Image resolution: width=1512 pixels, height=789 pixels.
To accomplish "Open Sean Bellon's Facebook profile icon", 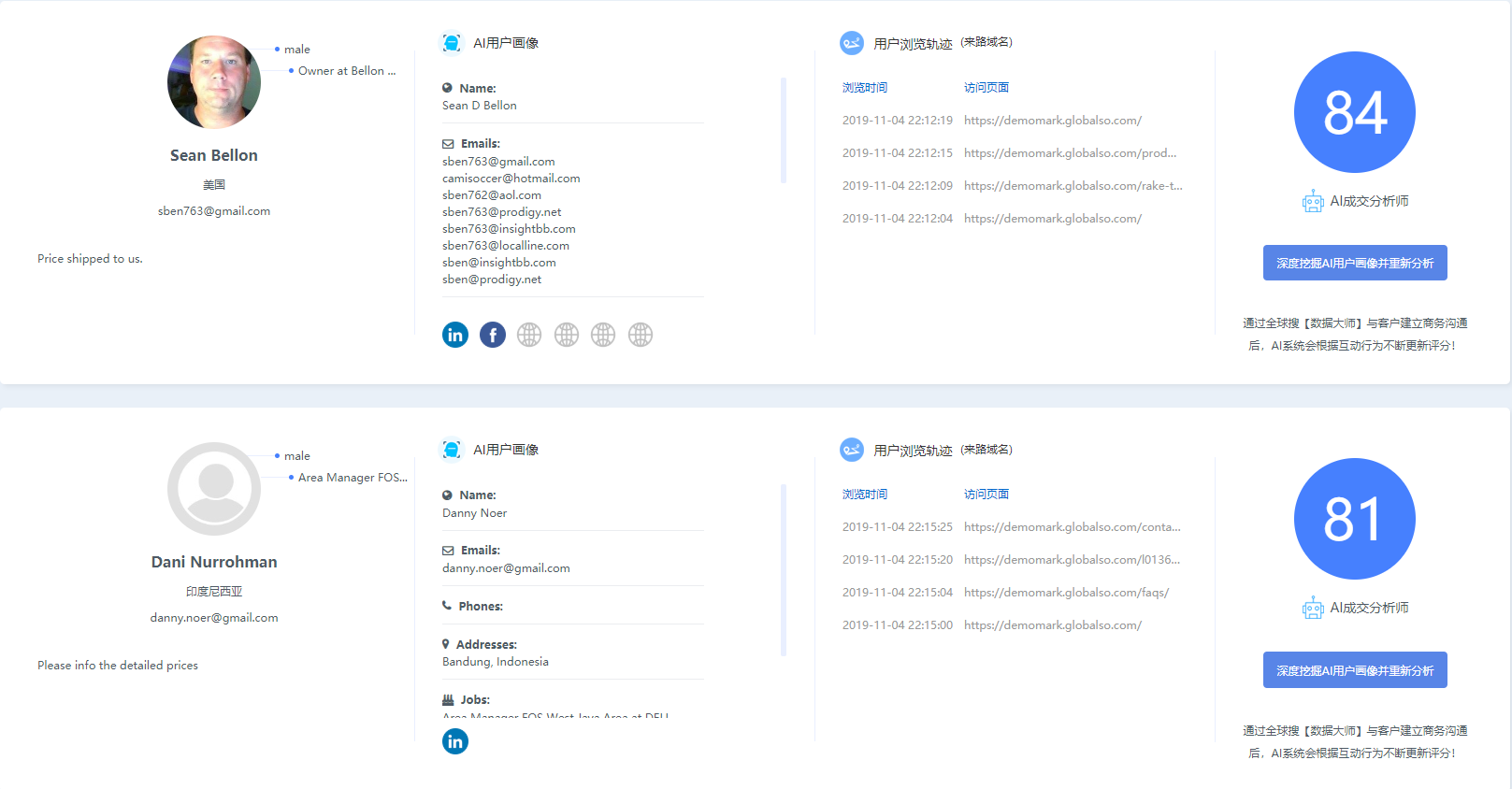I will click(493, 335).
